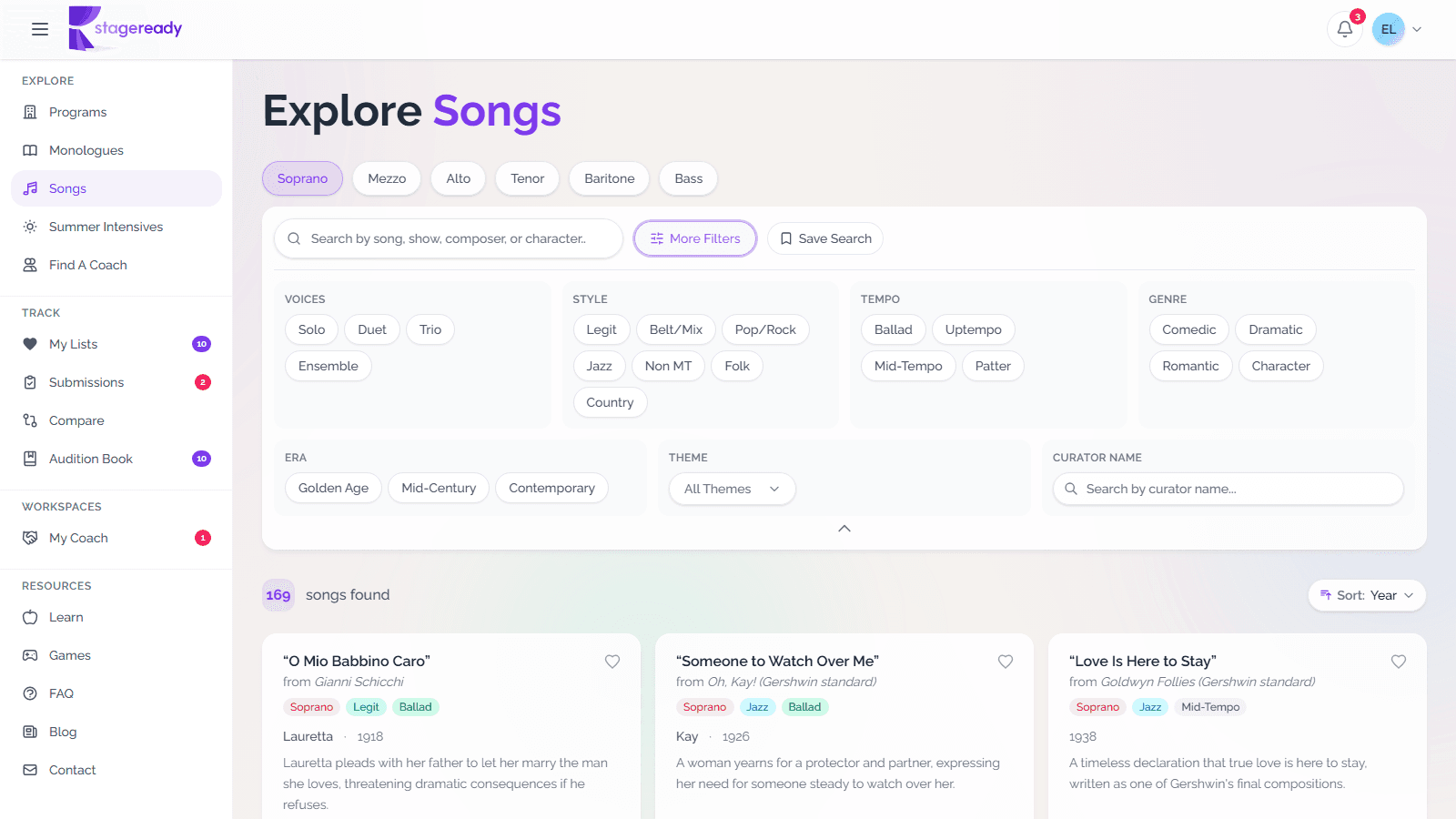Toggle the Country style filter
The width and height of the screenshot is (1456, 819).
(x=610, y=402)
